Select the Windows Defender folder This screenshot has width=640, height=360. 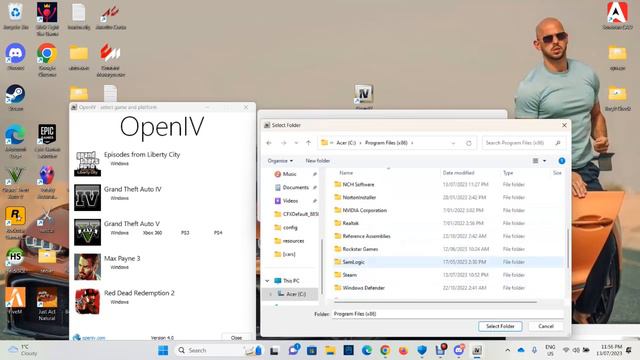[363, 288]
